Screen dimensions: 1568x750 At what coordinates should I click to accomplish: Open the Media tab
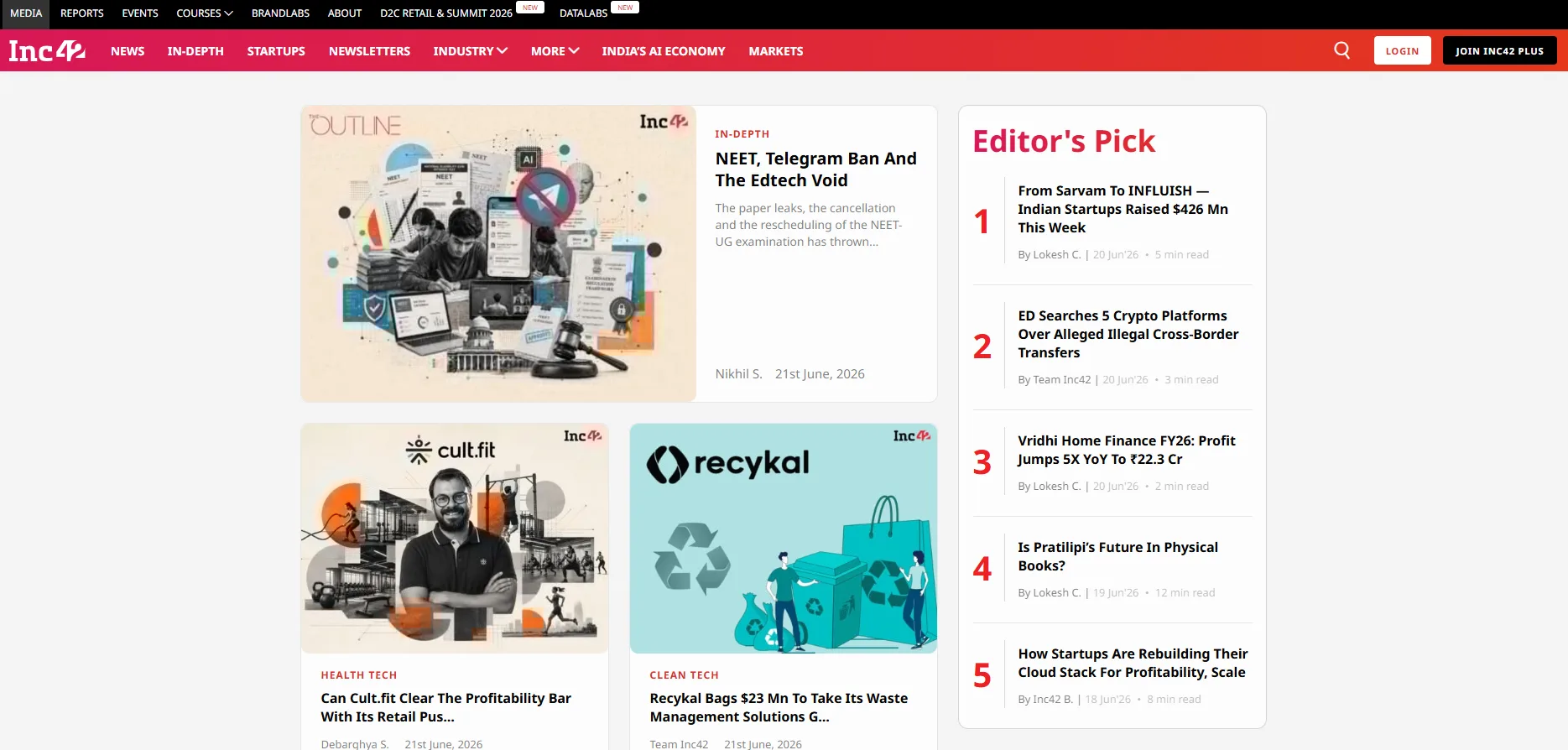pos(26,13)
